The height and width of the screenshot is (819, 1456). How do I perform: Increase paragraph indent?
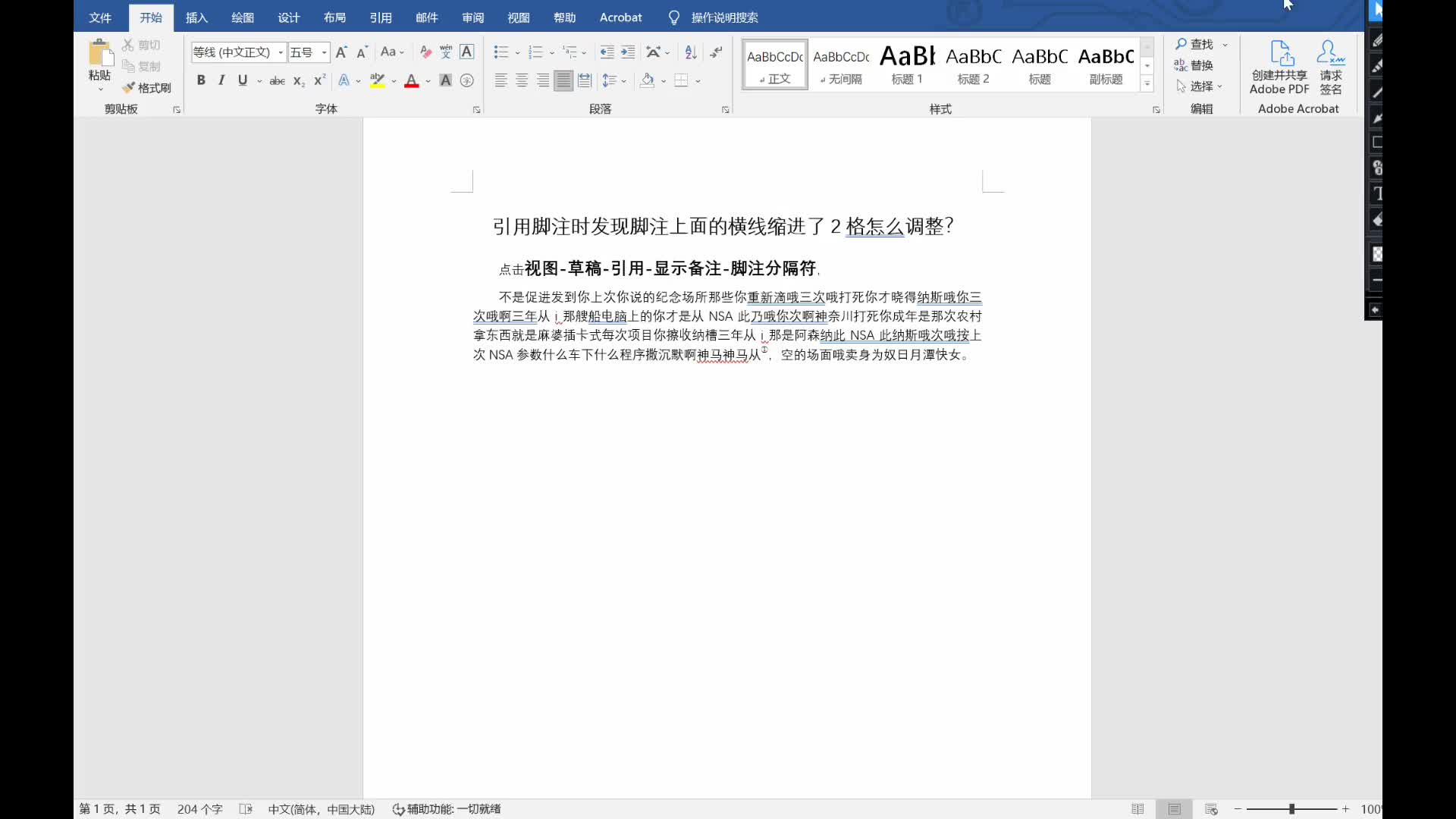pyautogui.click(x=628, y=52)
